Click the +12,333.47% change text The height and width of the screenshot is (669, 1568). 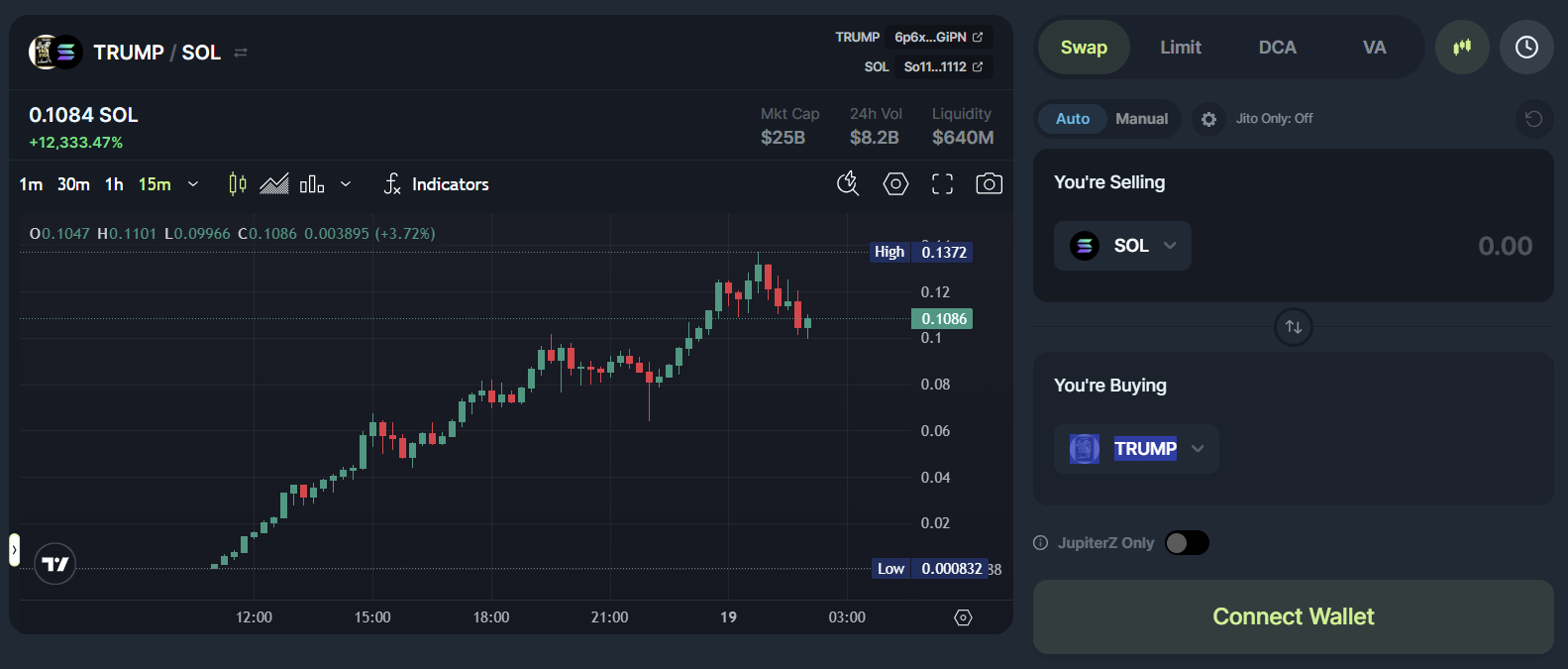(76, 143)
